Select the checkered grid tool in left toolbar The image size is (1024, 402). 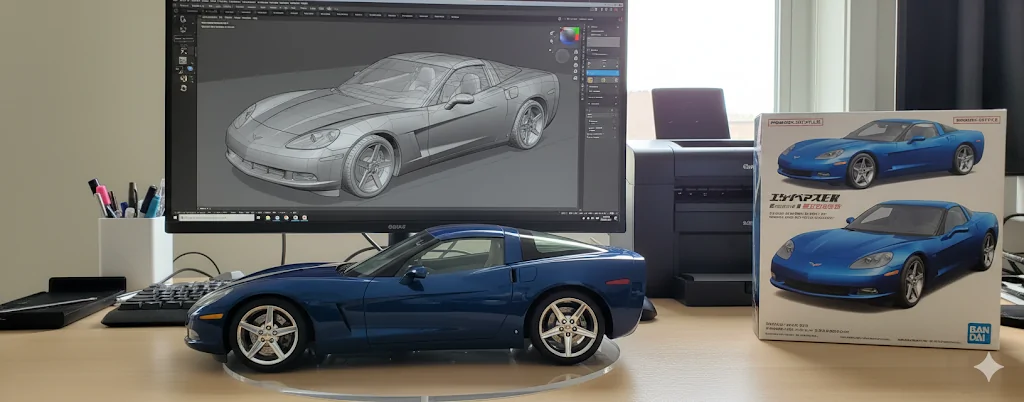[183, 60]
